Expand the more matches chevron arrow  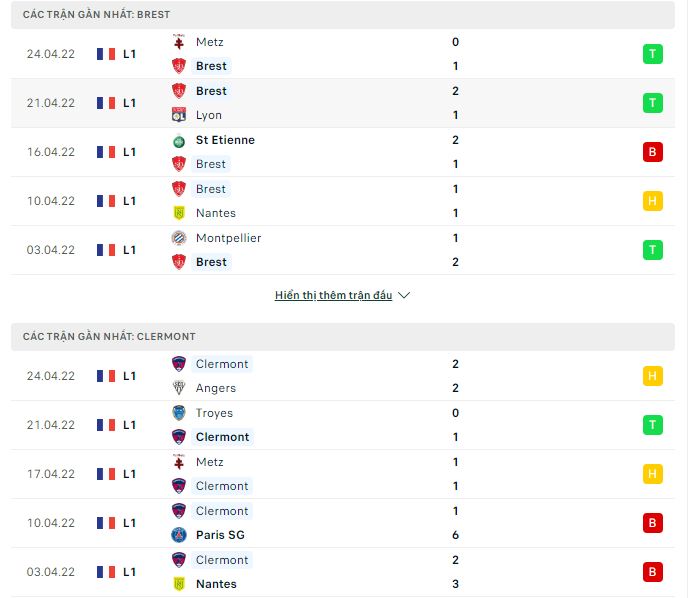click(404, 296)
